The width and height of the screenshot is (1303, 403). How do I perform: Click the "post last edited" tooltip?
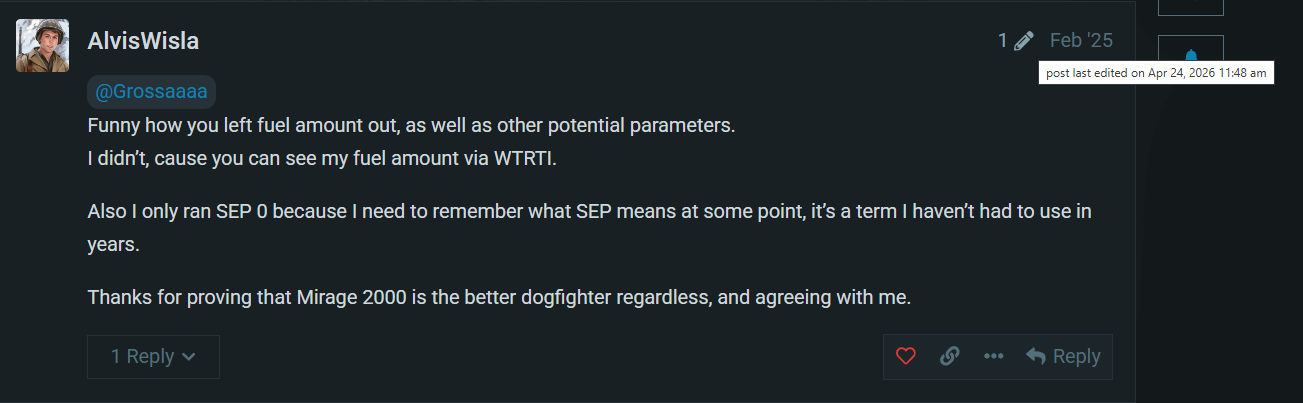point(1156,73)
